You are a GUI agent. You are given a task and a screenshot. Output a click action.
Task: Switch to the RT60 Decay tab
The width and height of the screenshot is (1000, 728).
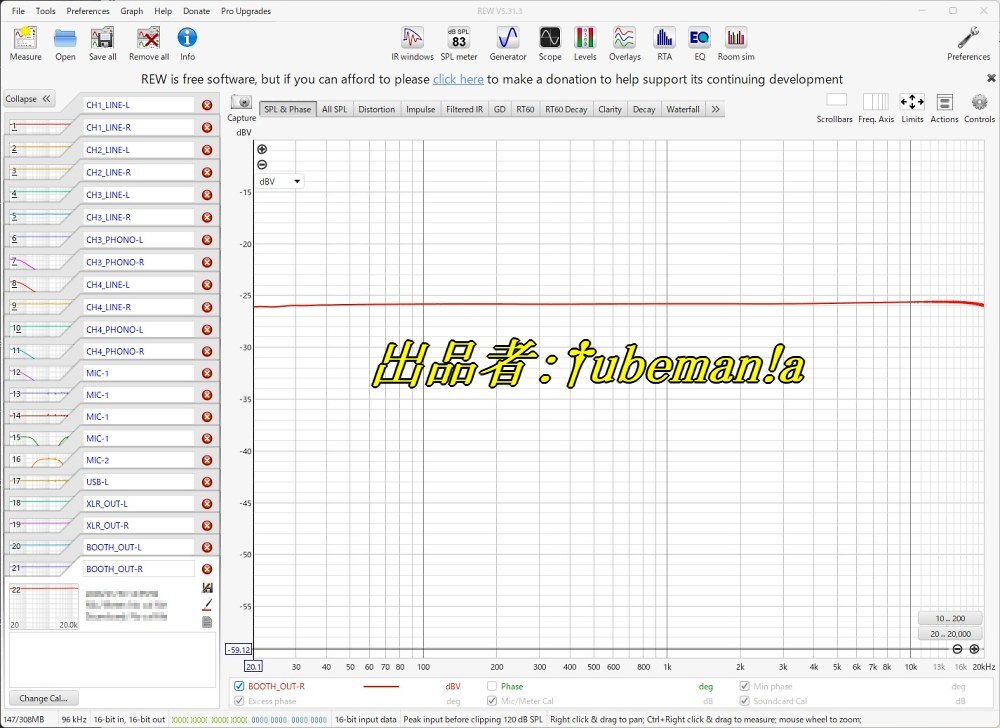[566, 109]
